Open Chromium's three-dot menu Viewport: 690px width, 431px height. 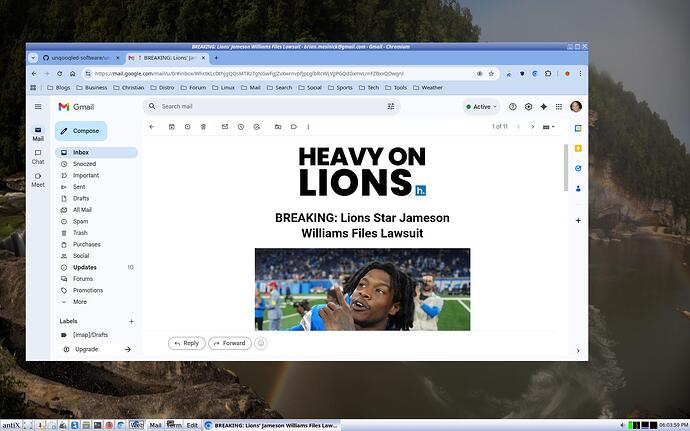tap(580, 74)
